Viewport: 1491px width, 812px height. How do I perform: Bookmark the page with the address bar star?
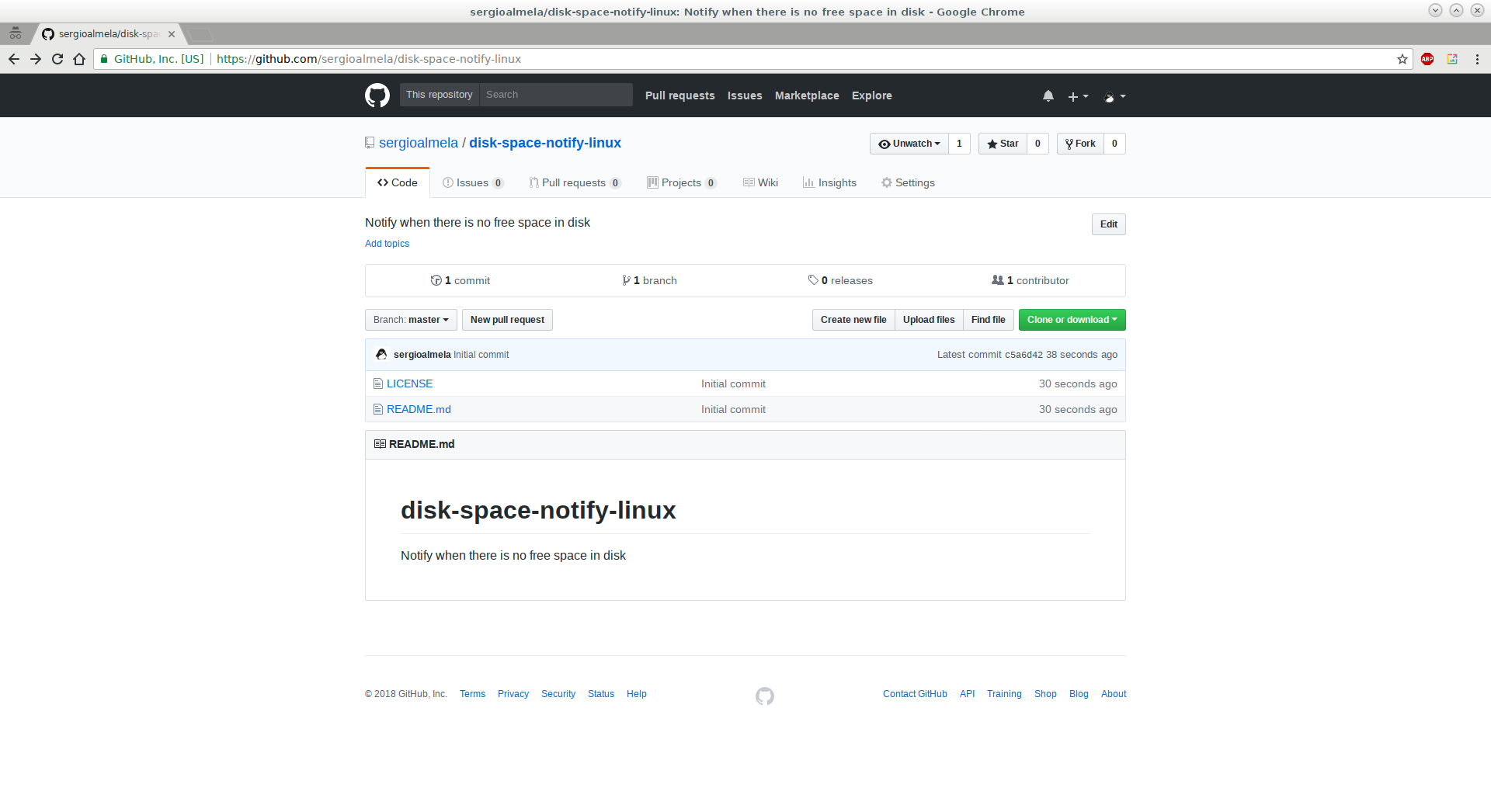(1402, 59)
